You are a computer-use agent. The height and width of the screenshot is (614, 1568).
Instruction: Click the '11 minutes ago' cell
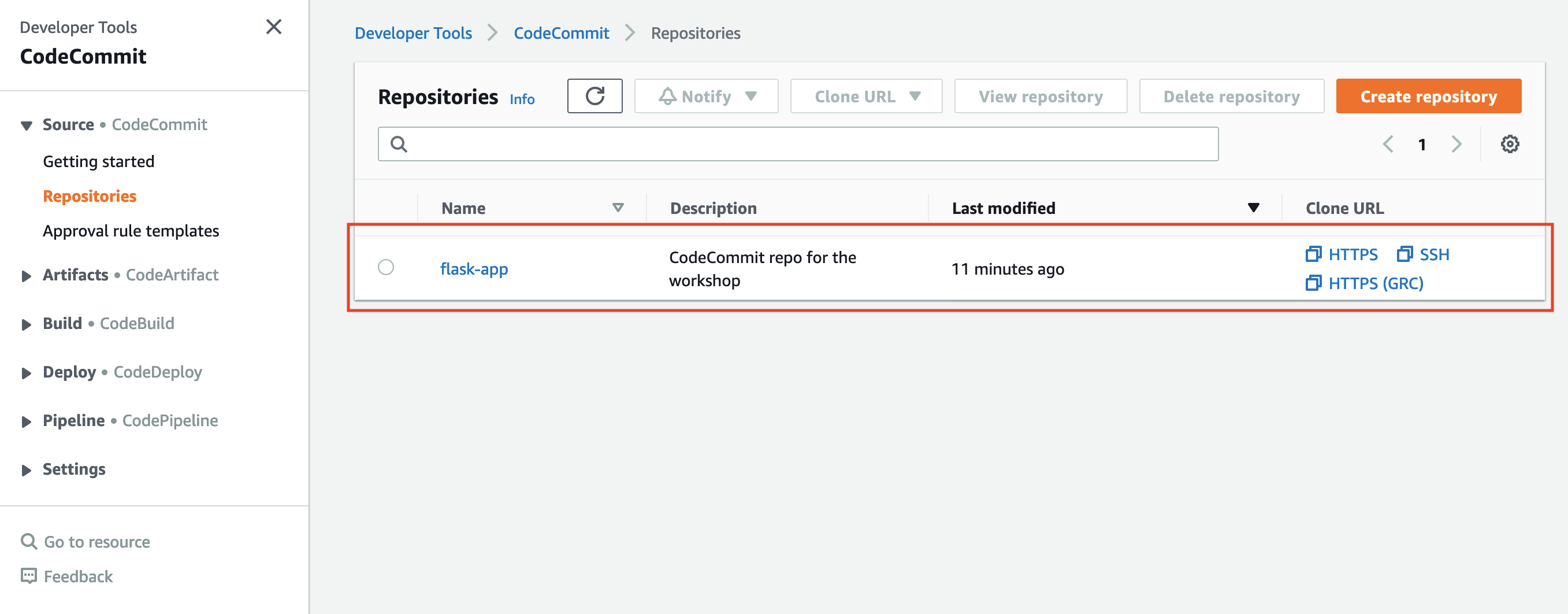(1008, 269)
